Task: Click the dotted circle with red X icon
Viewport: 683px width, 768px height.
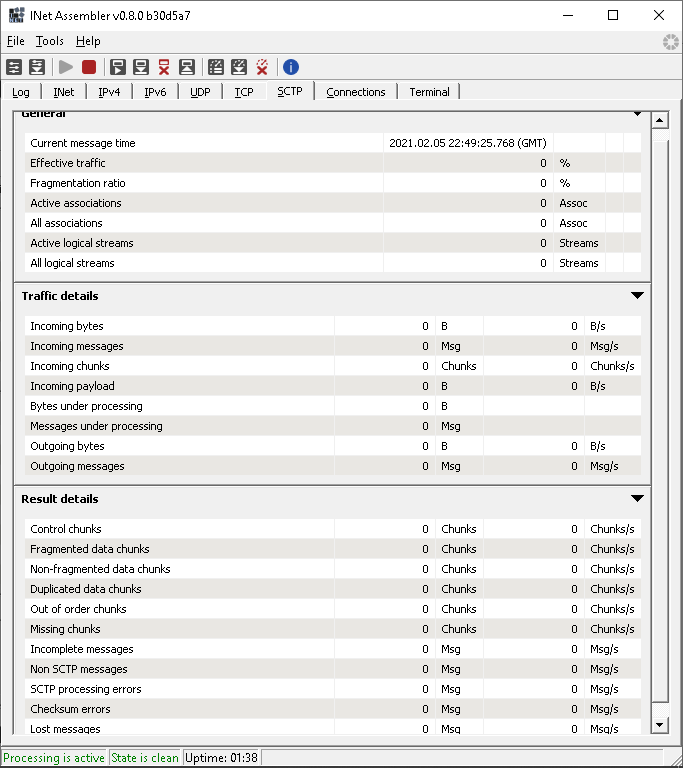Action: click(262, 67)
